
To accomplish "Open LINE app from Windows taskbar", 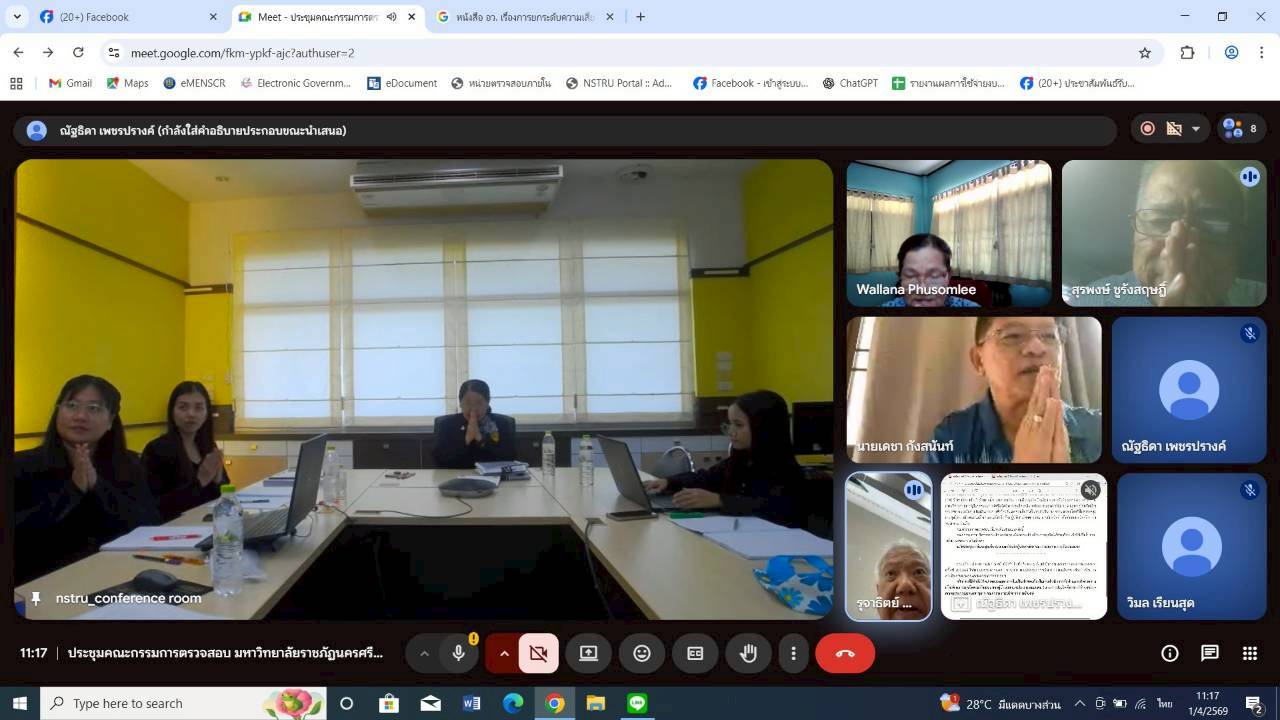I will [637, 703].
